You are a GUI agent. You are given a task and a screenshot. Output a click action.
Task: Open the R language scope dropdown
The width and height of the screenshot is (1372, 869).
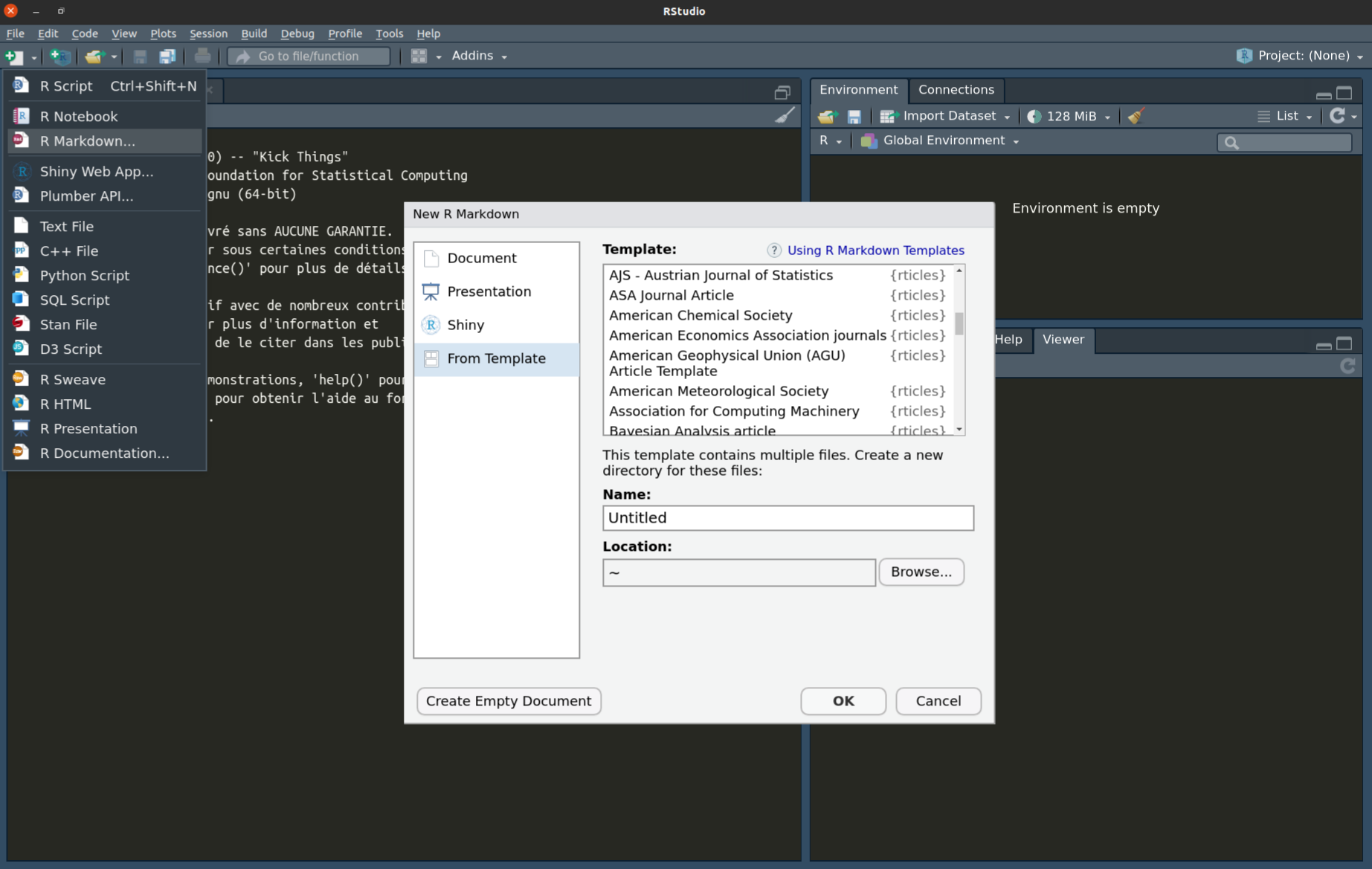(830, 140)
